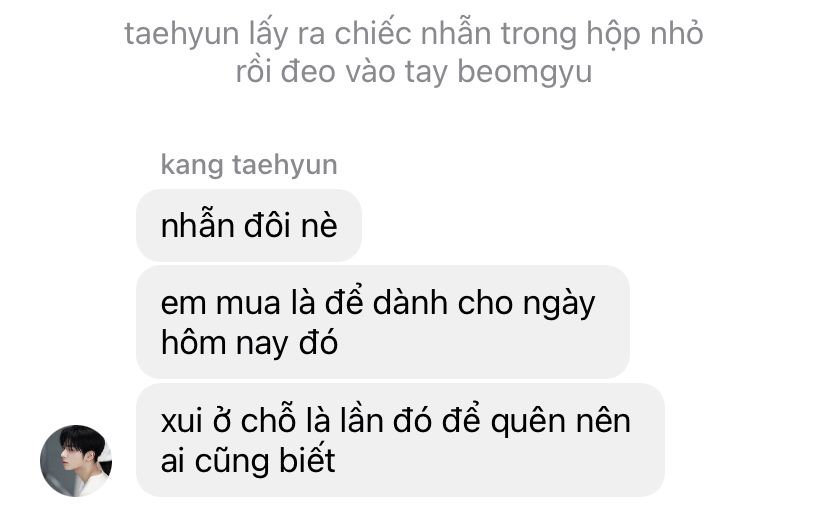Tap the word 'kang' in the sender label
This screenshot has width=828, height=518.
(192, 166)
